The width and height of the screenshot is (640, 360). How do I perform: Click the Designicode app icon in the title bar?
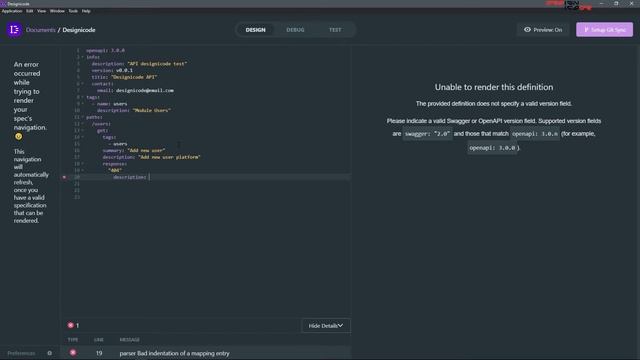point(3,4)
